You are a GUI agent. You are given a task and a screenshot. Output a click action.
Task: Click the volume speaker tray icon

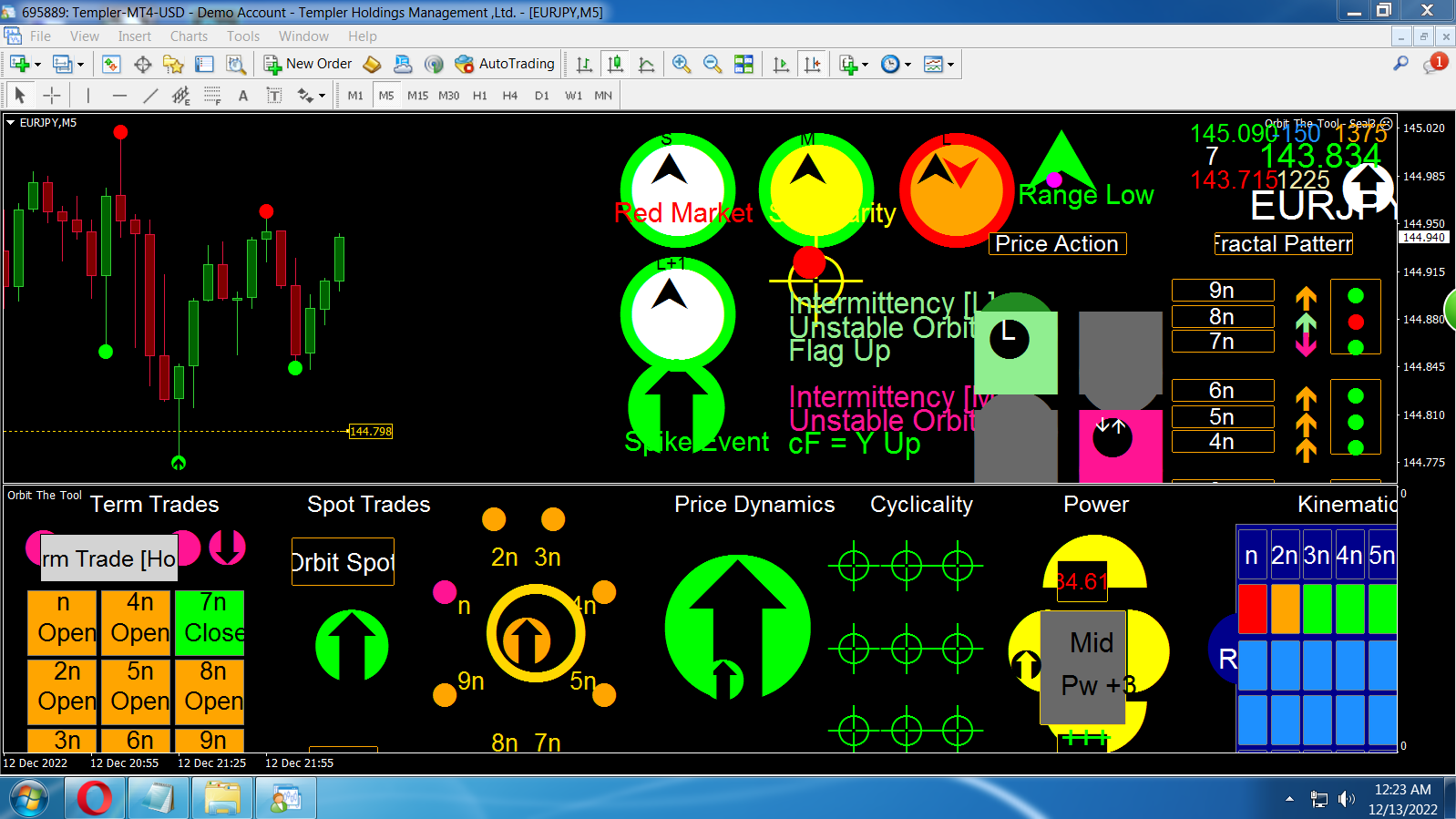click(x=1346, y=799)
